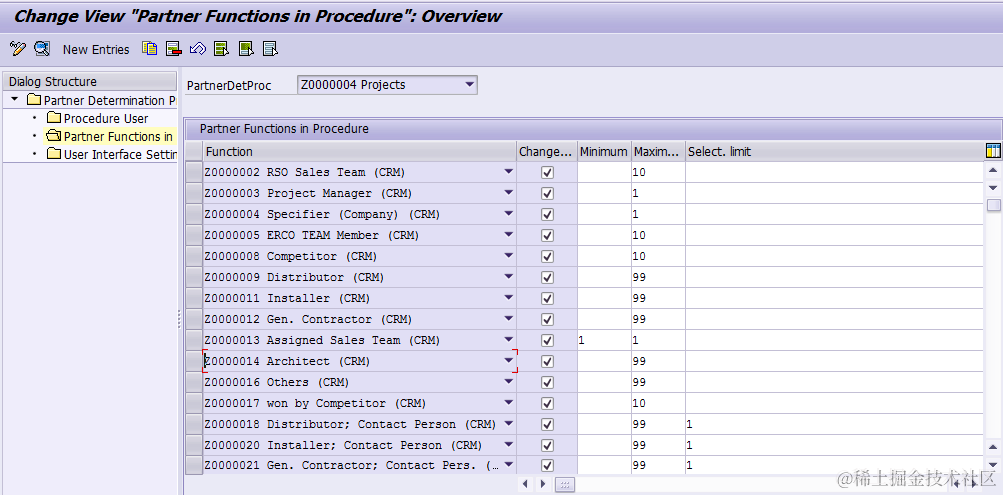The width and height of the screenshot is (1003, 495).
Task: Toggle Changeable checkbox for Z0000018 Distributor; Contact Person
Action: tap(547, 424)
